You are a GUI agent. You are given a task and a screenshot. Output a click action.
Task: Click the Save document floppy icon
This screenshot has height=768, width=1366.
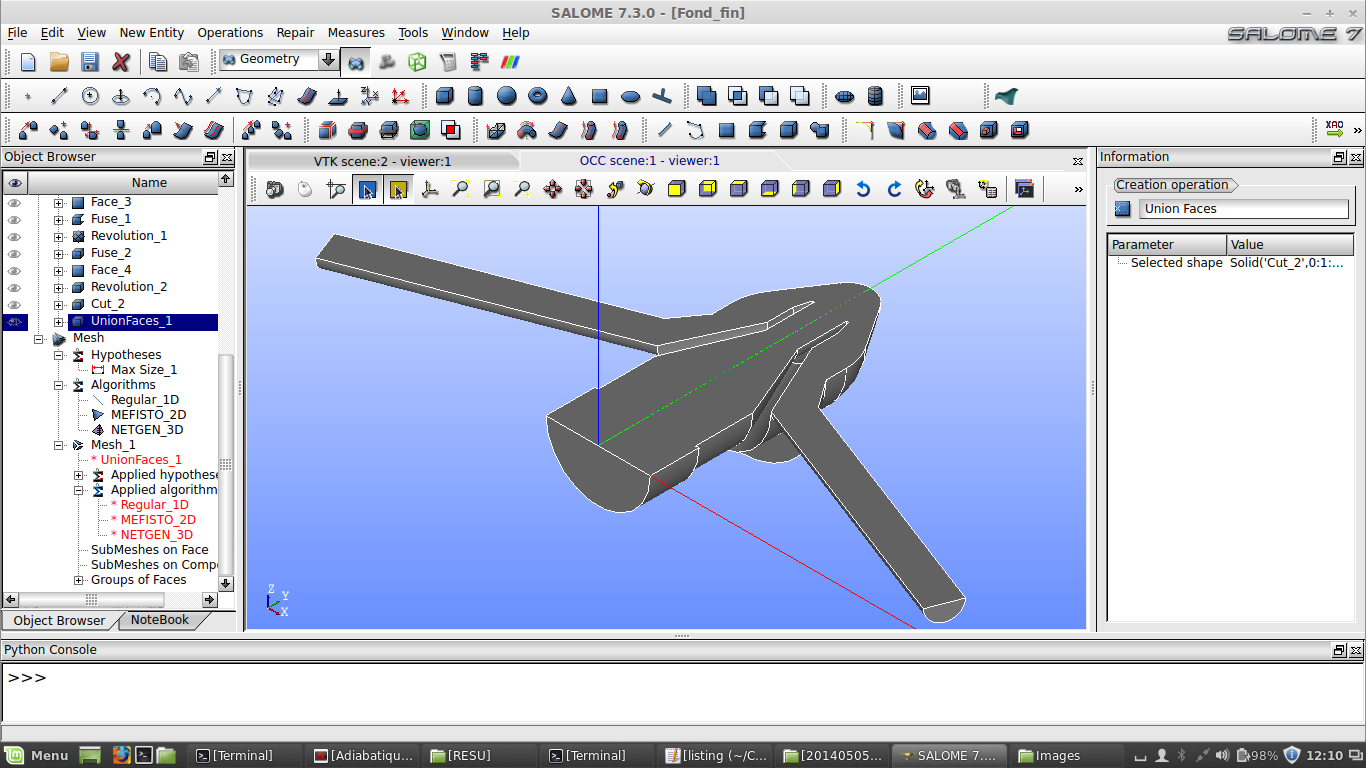pyautogui.click(x=90, y=62)
